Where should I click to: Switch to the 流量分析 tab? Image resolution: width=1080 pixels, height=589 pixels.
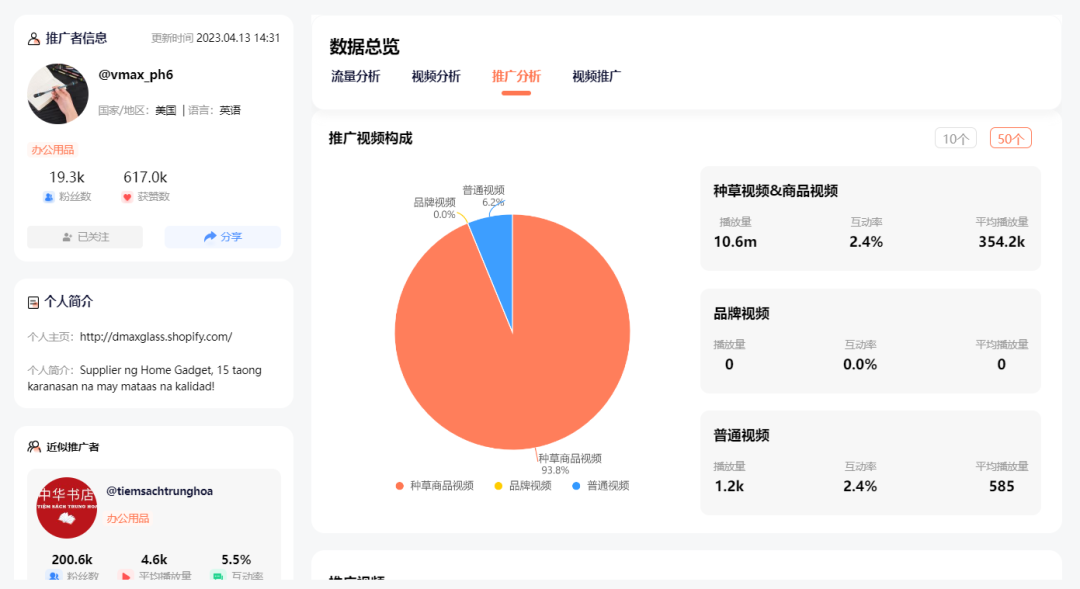pos(355,77)
